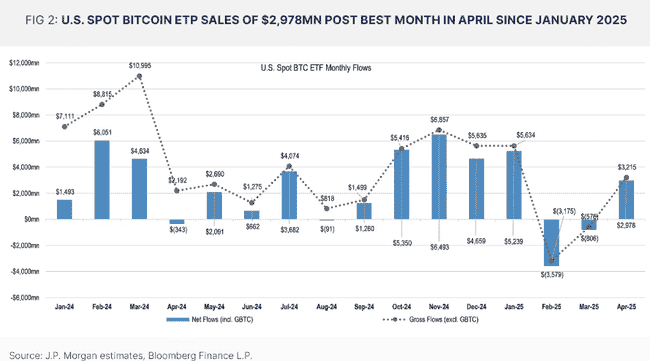Image resolution: width=650 pixels, height=361 pixels.
Task: Select the Apr-25 gross flows point at $3,215
Action: coord(626,178)
